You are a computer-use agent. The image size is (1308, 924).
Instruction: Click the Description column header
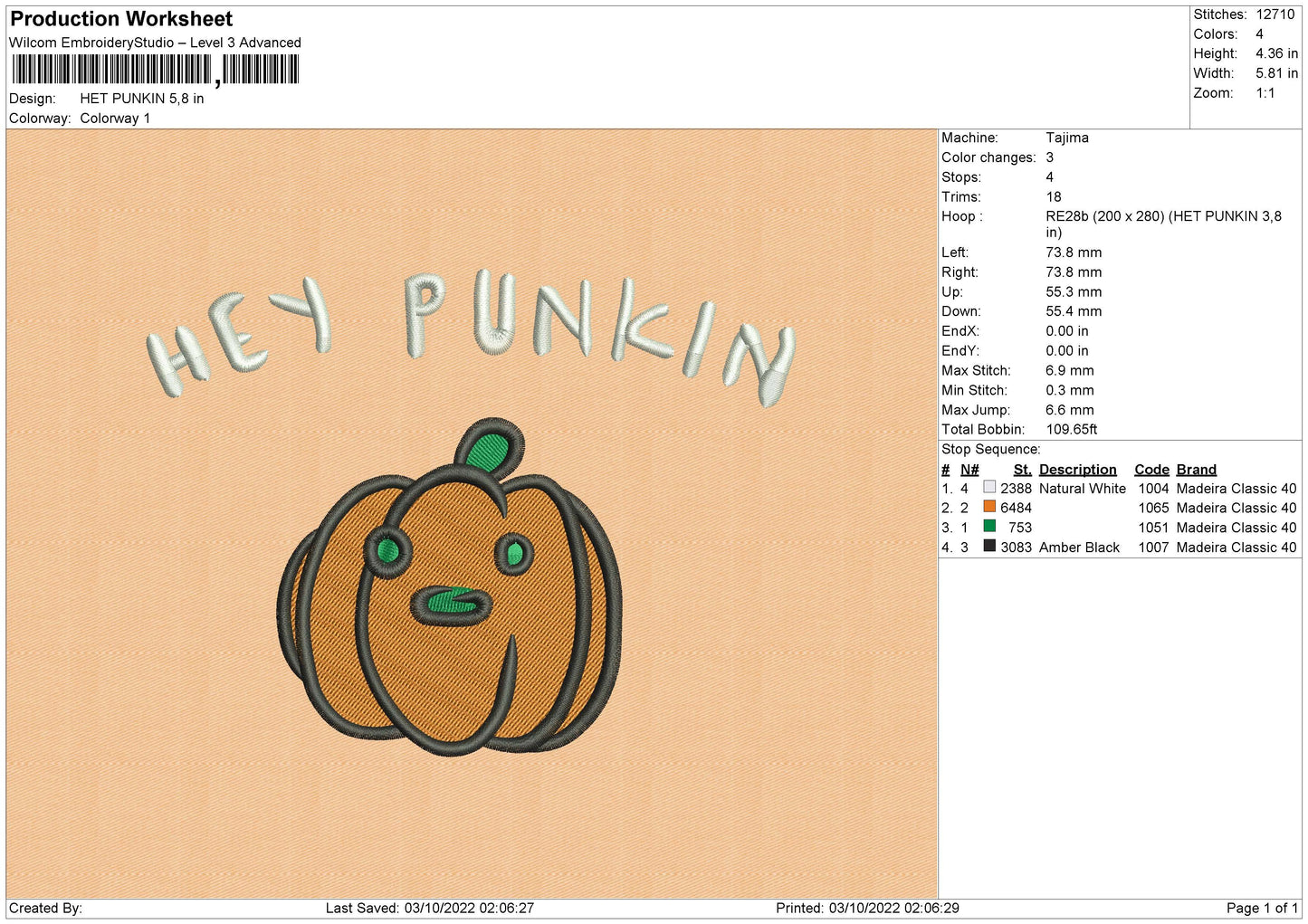coord(1077,470)
